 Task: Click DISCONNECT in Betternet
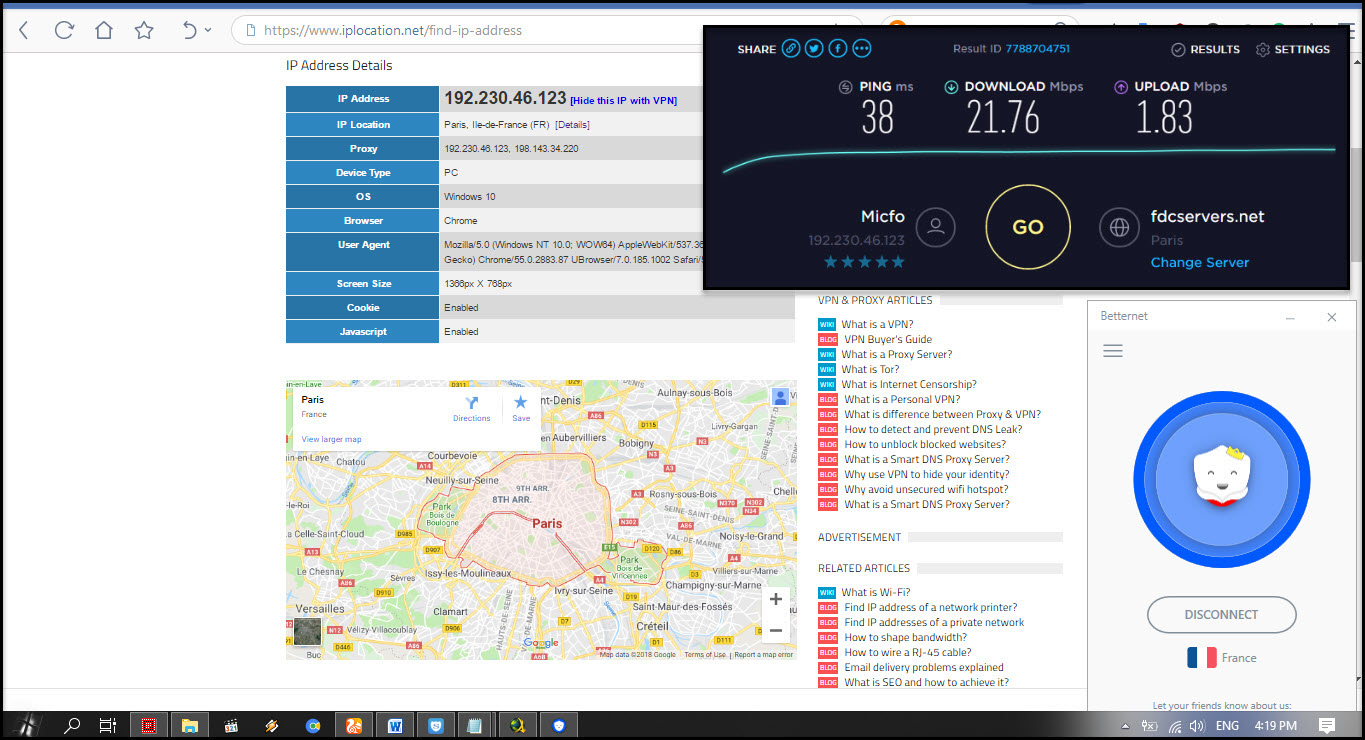[1221, 614]
